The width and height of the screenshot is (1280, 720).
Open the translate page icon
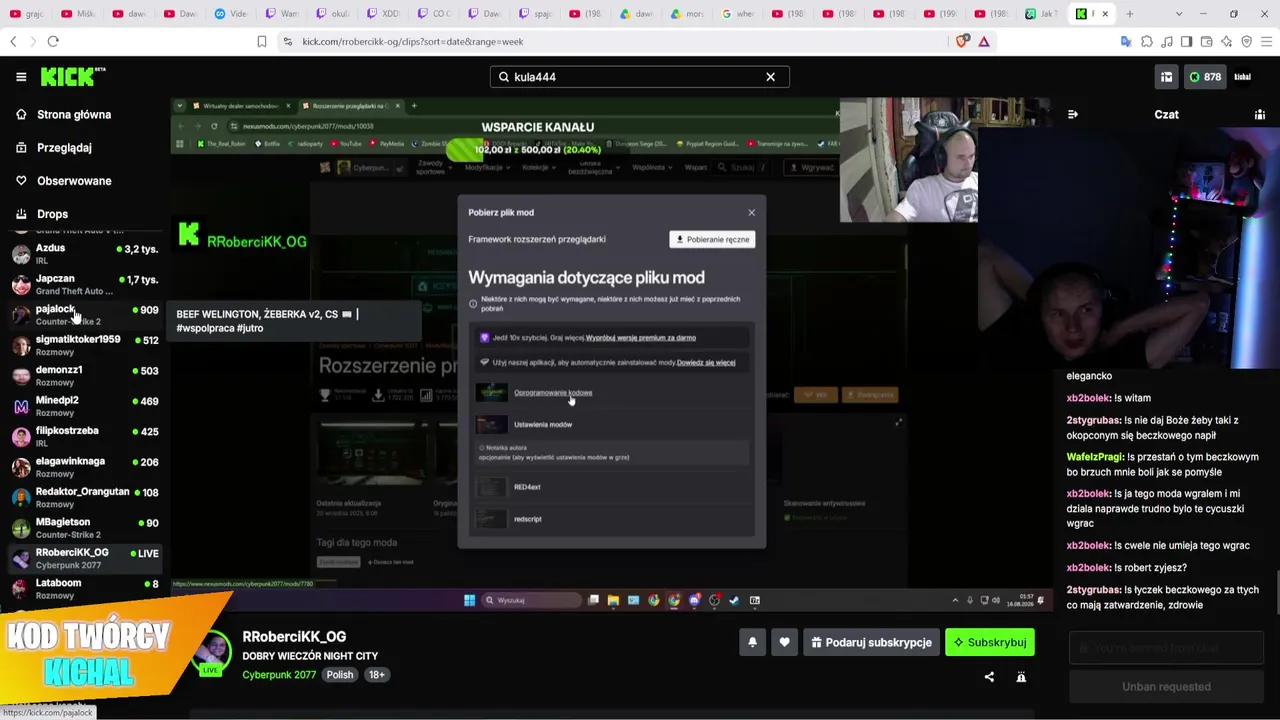pyautogui.click(x=1126, y=42)
